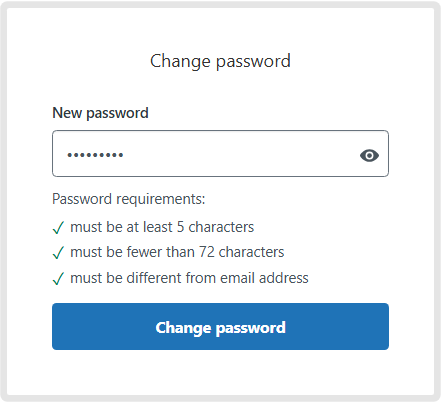Select the 'must be fewer than 72 characters' text
Screen dimensions: 443x403
(x=177, y=252)
